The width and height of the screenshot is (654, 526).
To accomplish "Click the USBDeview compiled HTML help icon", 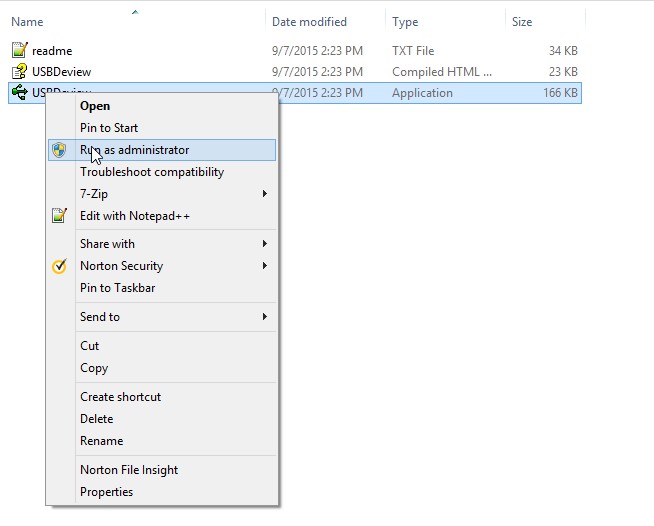I will click(20, 71).
